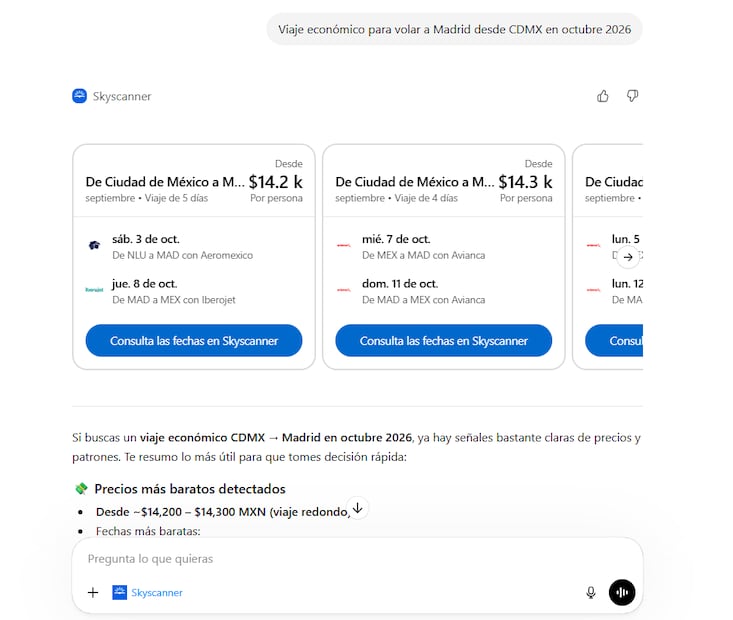Open Skyscanner dates for the $14.2 k trip

point(194,340)
